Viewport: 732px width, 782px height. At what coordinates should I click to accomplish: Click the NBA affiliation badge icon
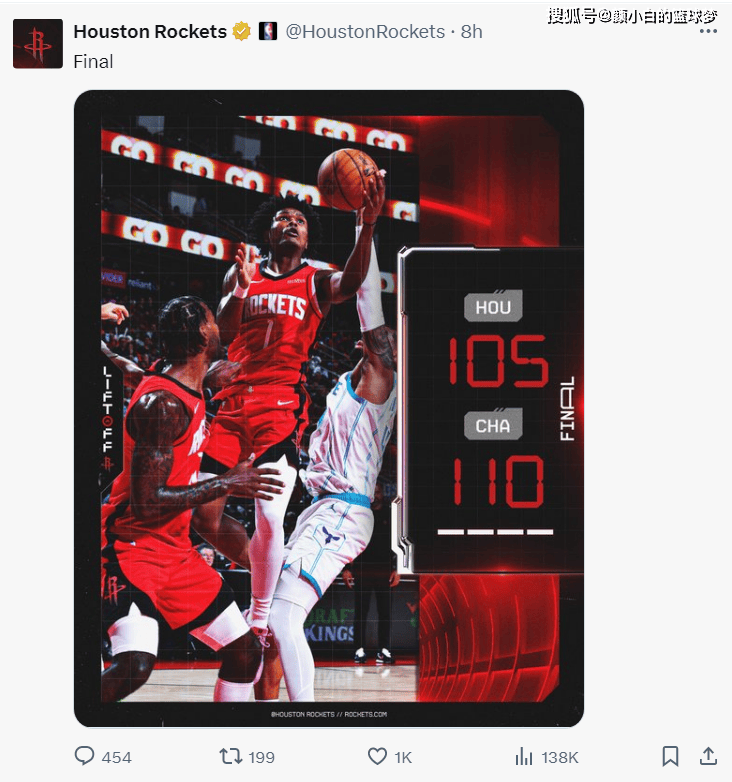[x=268, y=31]
